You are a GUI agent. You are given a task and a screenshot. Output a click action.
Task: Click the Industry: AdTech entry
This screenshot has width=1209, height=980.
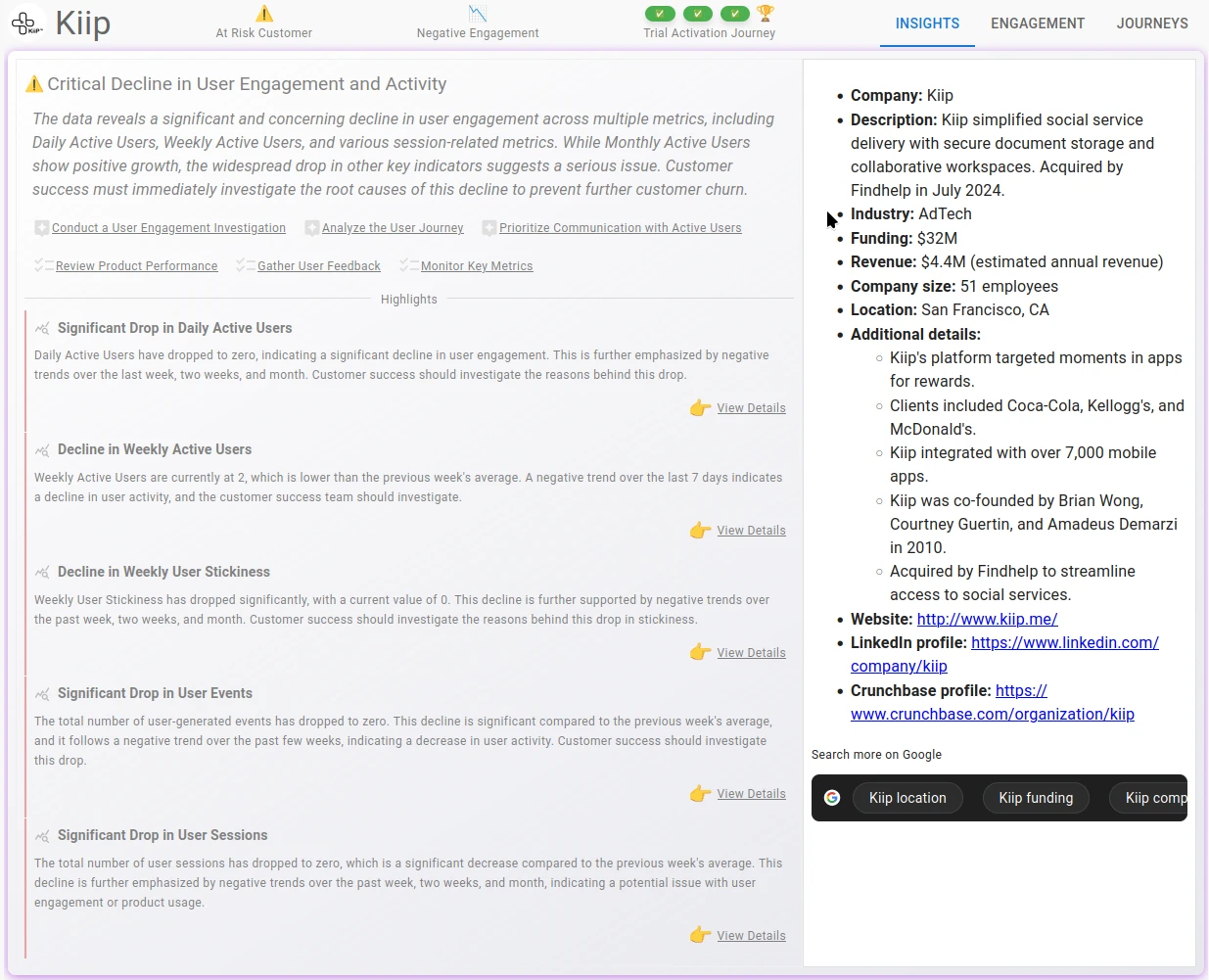click(x=911, y=214)
